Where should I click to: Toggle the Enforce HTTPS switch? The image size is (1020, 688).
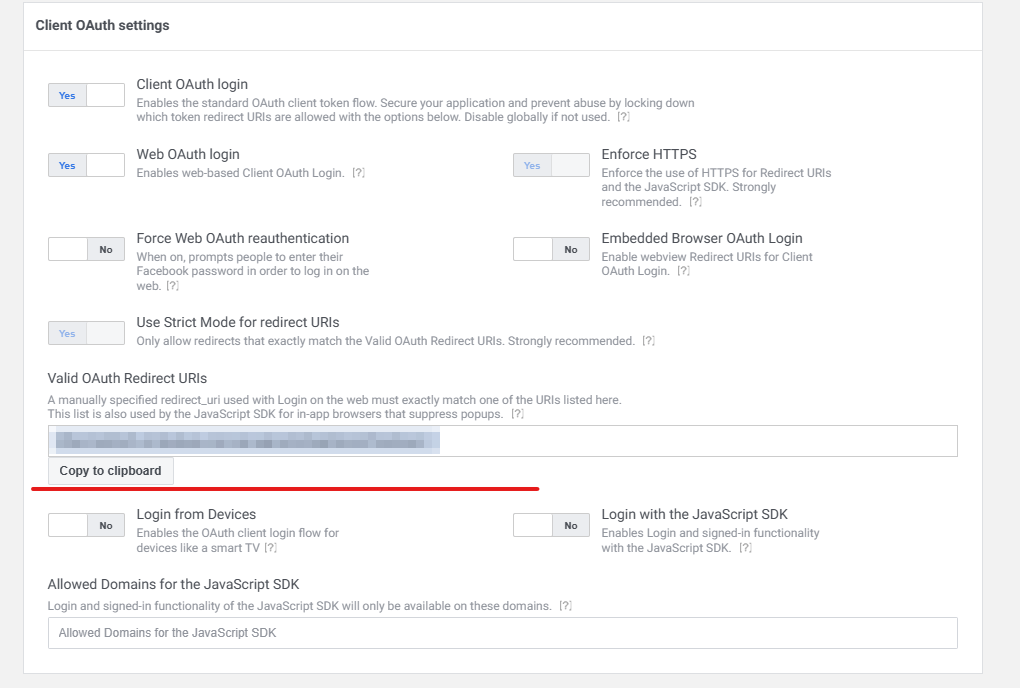pyautogui.click(x=552, y=165)
